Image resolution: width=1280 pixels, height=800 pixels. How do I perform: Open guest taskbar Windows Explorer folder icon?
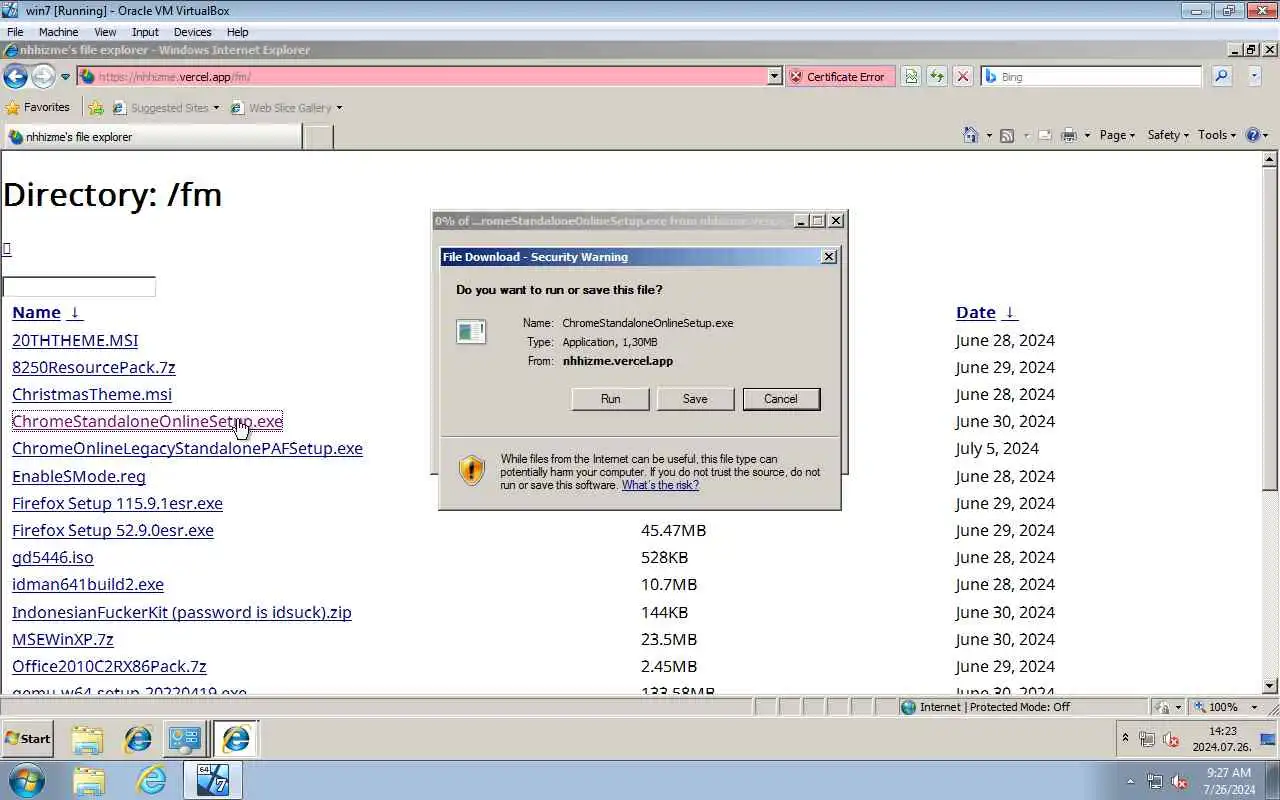click(x=87, y=739)
